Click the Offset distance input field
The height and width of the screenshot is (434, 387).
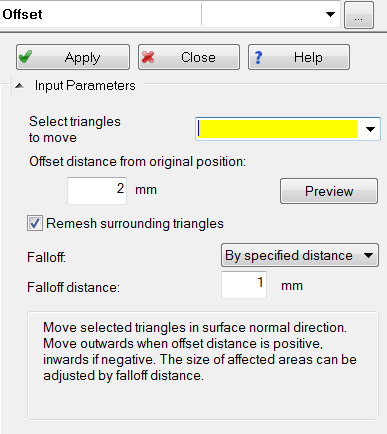tap(97, 190)
